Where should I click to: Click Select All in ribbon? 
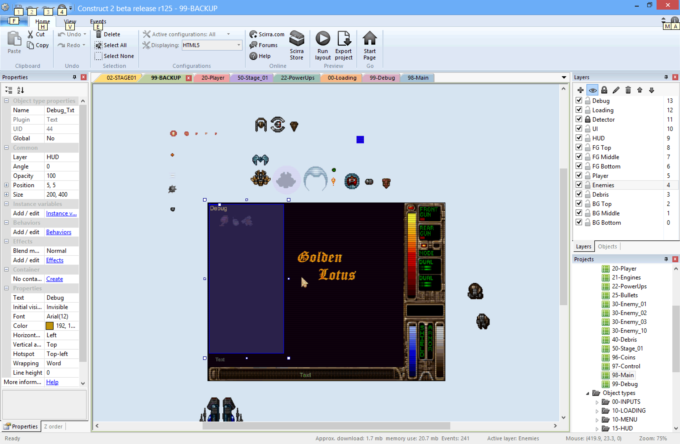tap(111, 45)
